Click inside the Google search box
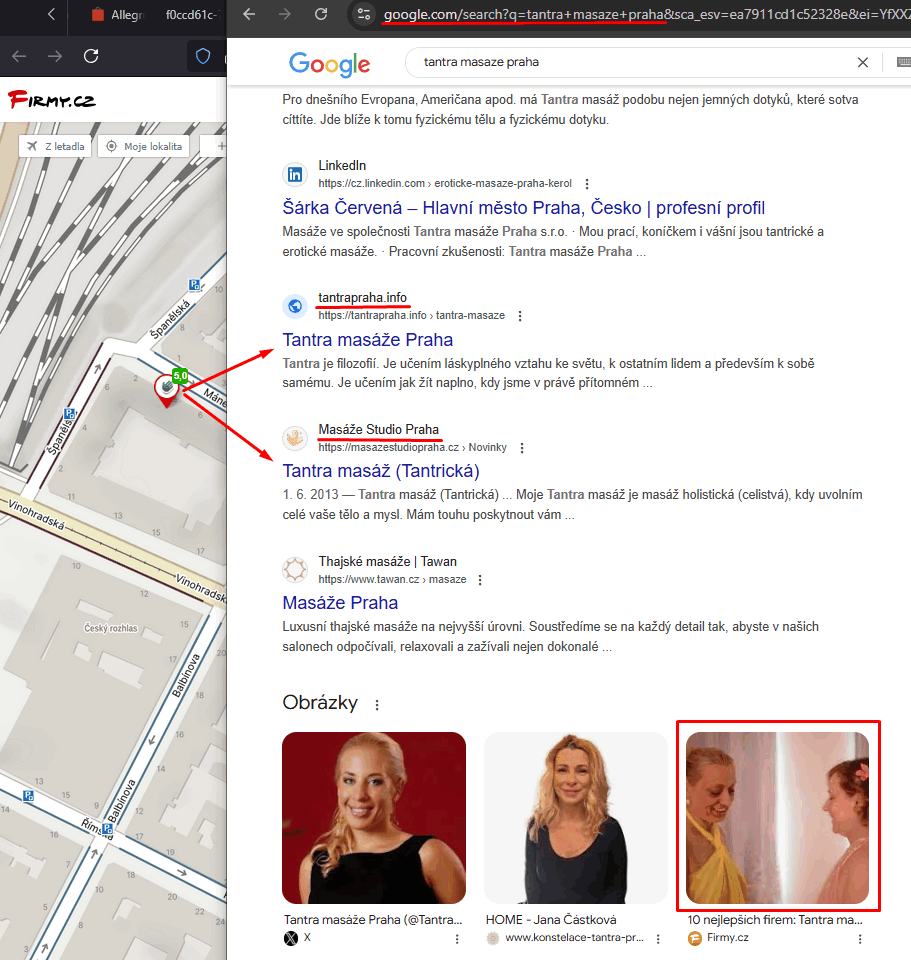This screenshot has width=911, height=960. tap(600, 63)
